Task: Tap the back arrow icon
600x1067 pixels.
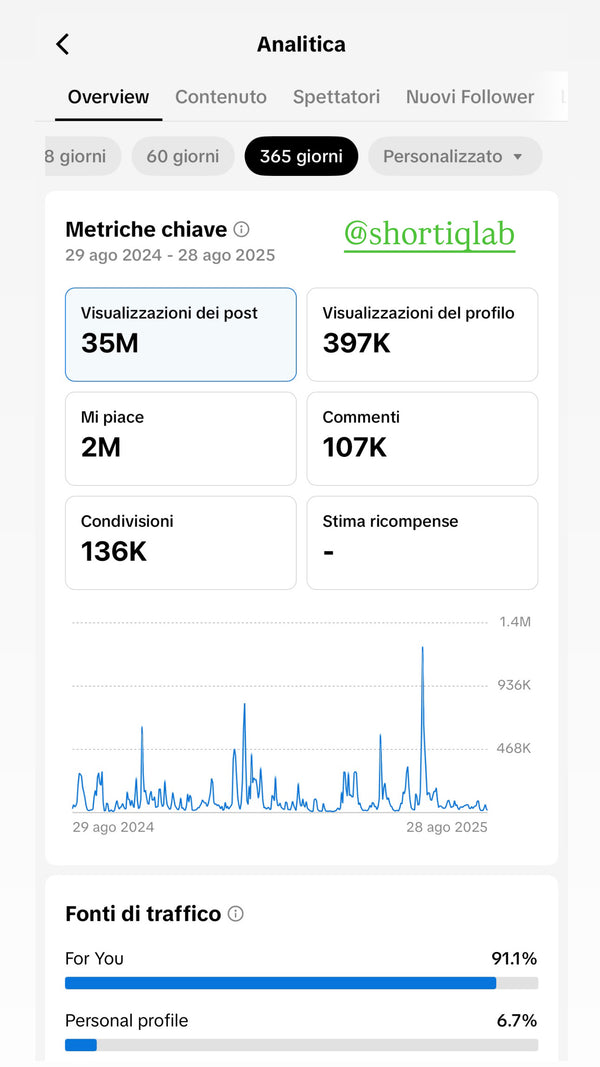Action: click(63, 44)
